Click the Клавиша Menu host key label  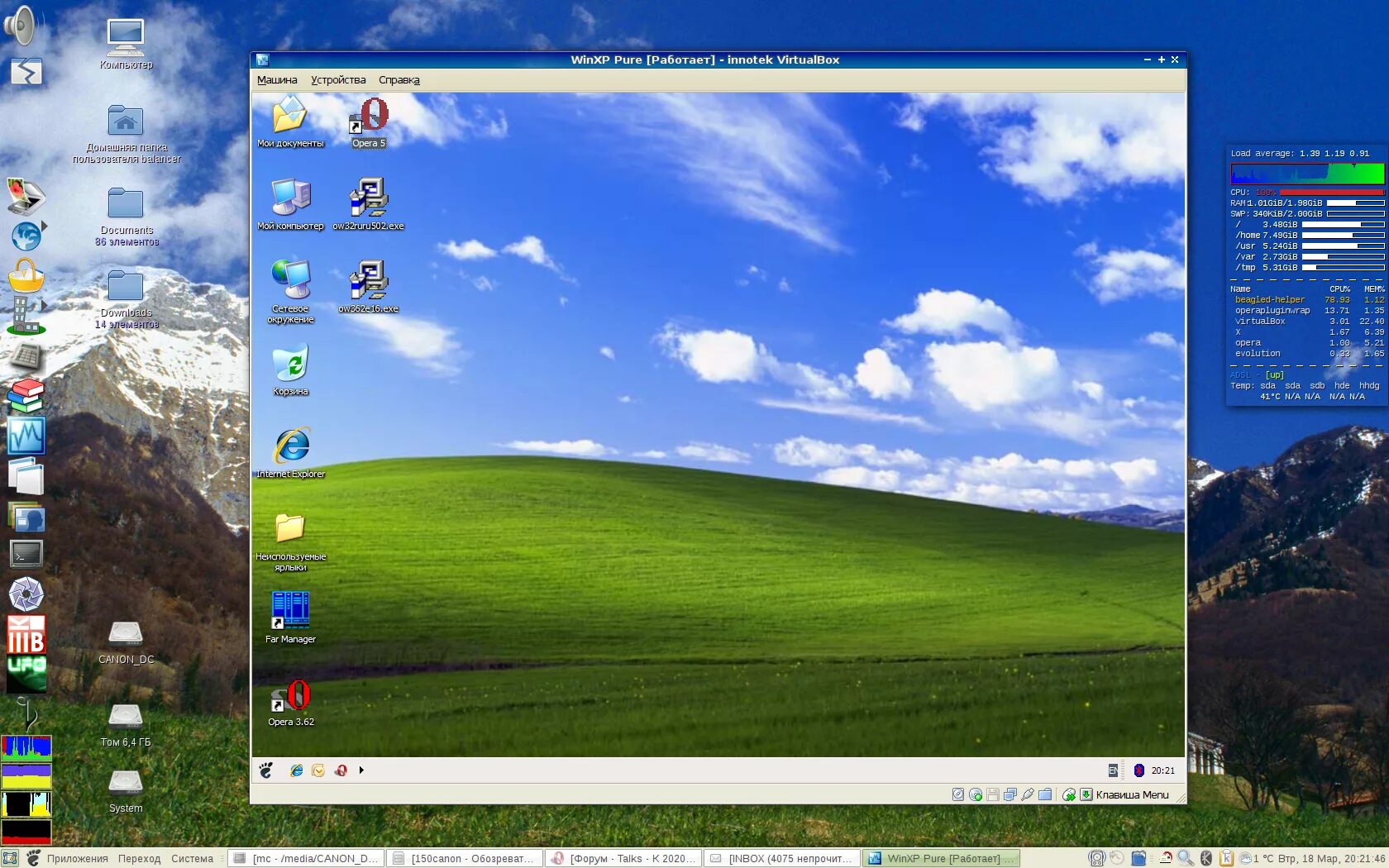[1133, 794]
